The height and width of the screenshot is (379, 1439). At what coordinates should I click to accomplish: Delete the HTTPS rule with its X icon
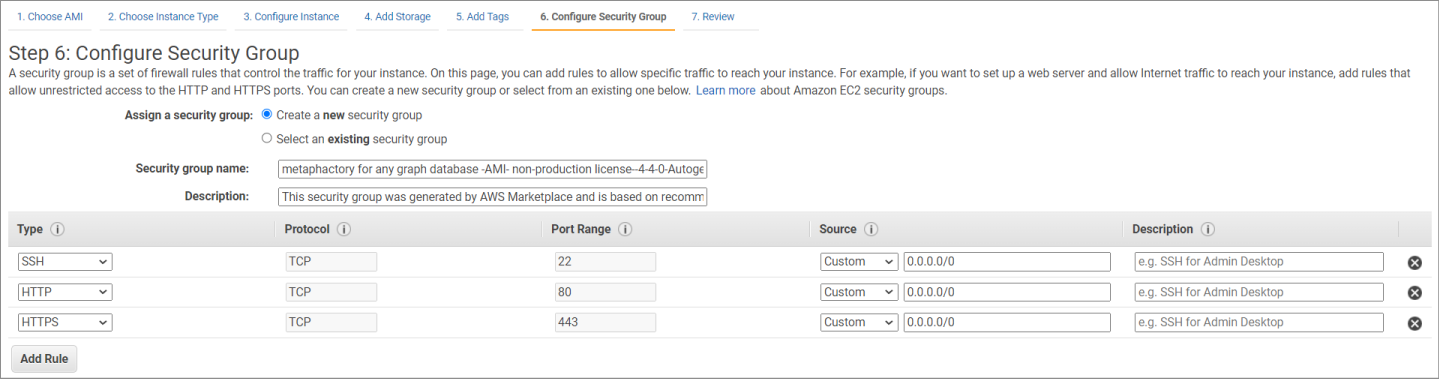pyautogui.click(x=1414, y=323)
